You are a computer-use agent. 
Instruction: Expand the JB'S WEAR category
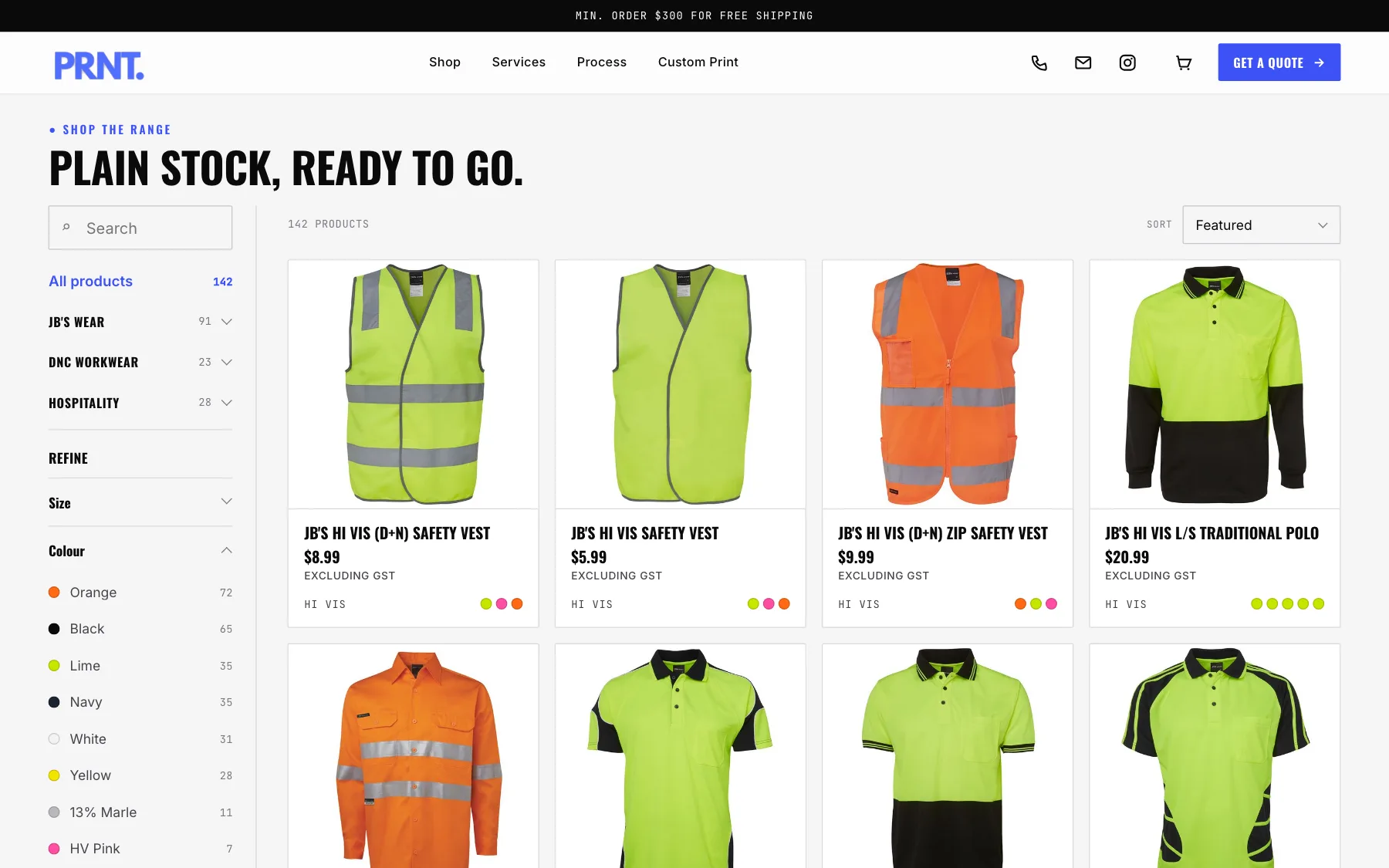pos(140,322)
